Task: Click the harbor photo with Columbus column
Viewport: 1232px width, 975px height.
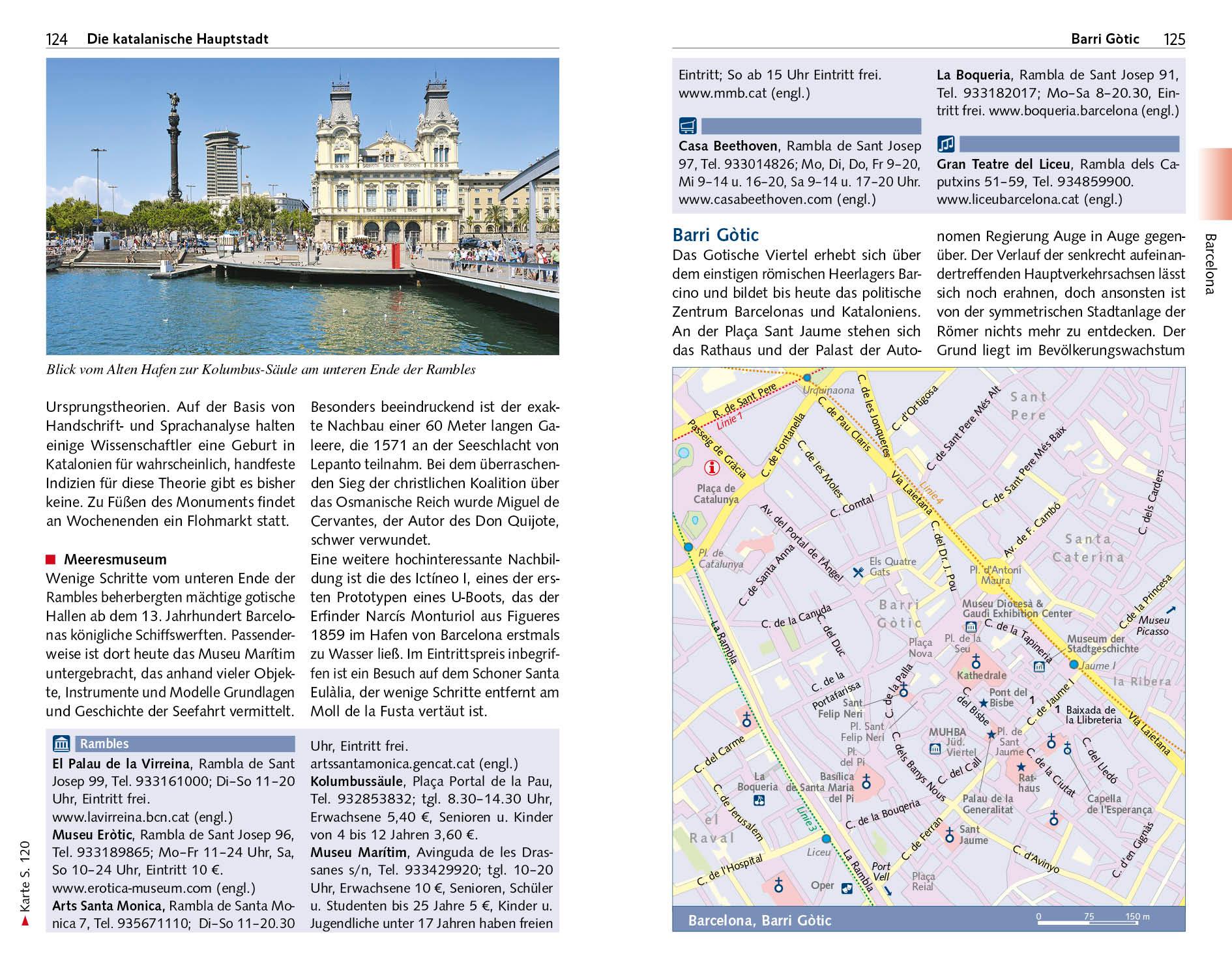Action: pyautogui.click(x=302, y=206)
